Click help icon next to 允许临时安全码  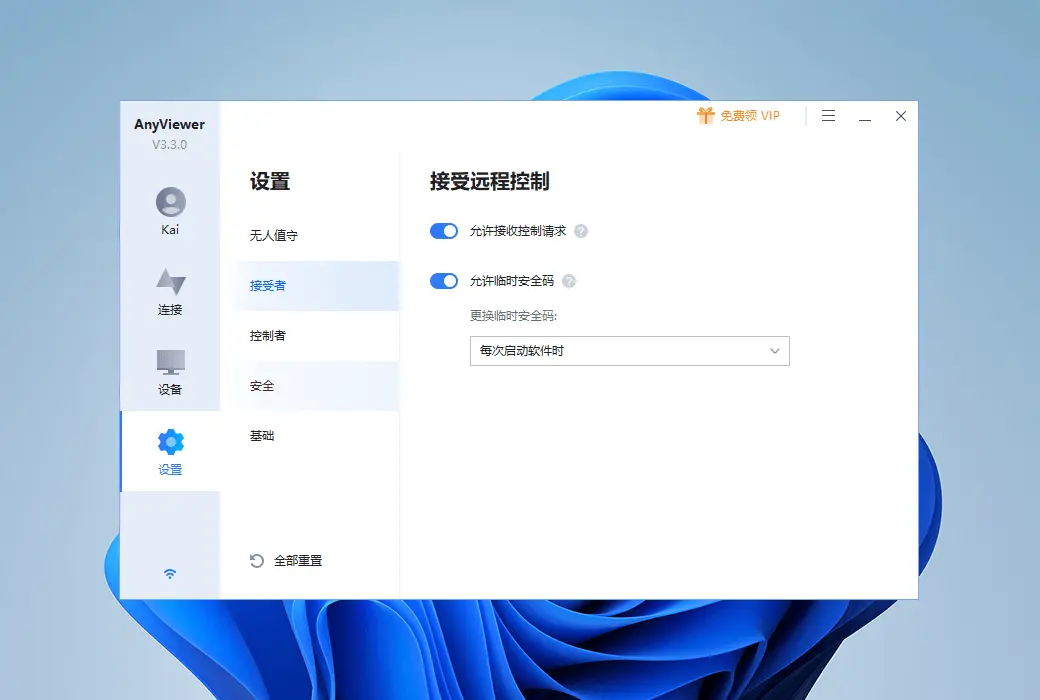568,281
